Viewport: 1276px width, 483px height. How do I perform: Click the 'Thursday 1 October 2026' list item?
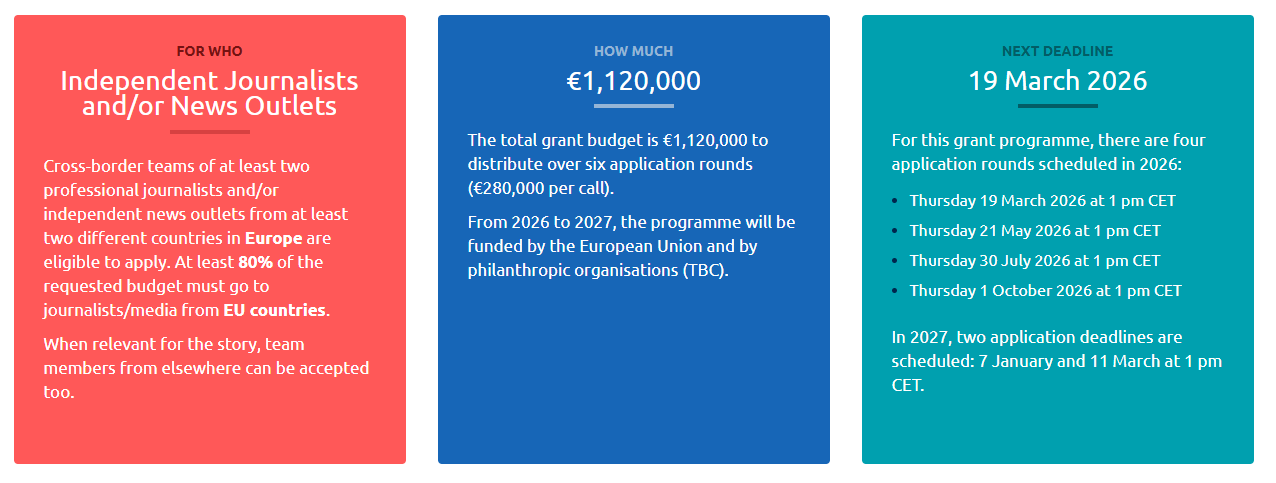[1045, 290]
